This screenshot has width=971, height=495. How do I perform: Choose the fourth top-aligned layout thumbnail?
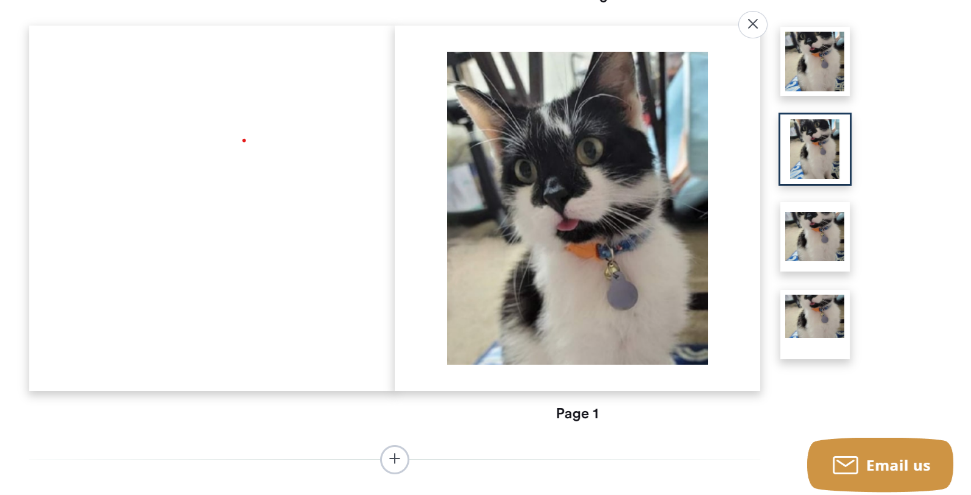pyautogui.click(x=815, y=324)
